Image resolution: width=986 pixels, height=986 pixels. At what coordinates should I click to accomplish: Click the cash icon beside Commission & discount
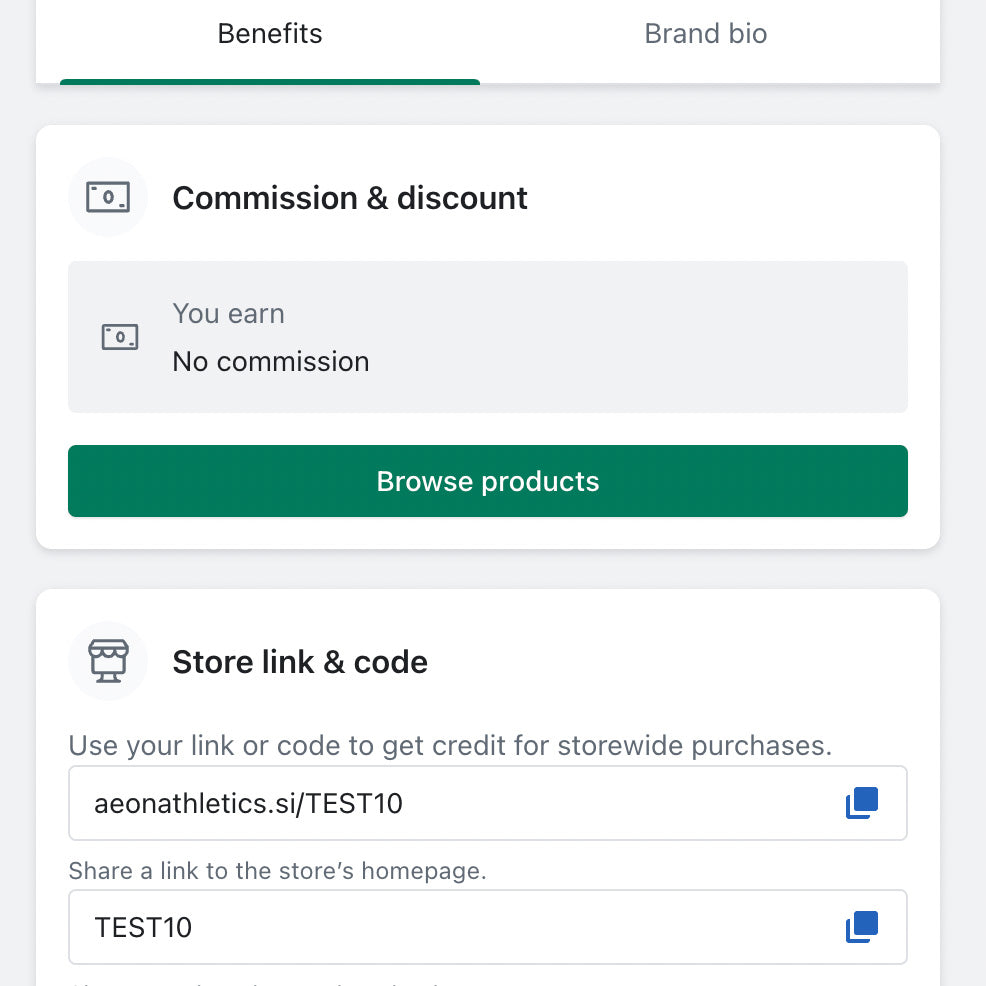pos(108,197)
